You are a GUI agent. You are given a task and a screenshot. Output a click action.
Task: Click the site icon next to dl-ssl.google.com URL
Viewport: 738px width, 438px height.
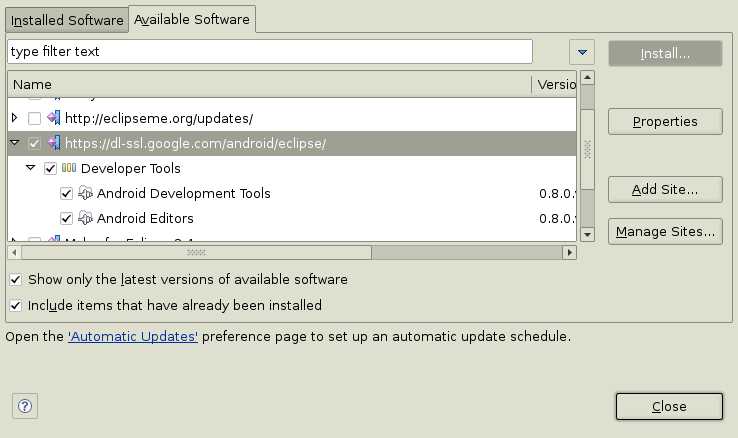point(54,143)
